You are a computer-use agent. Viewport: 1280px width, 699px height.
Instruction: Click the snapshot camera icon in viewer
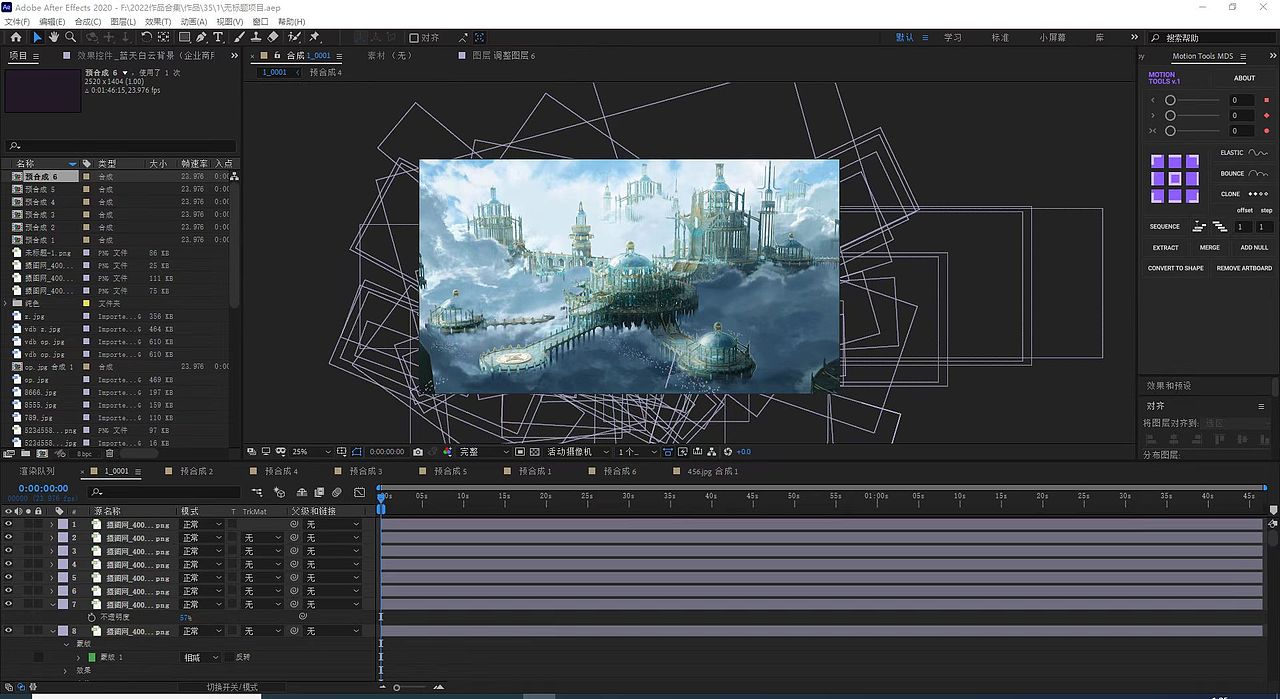click(x=418, y=452)
